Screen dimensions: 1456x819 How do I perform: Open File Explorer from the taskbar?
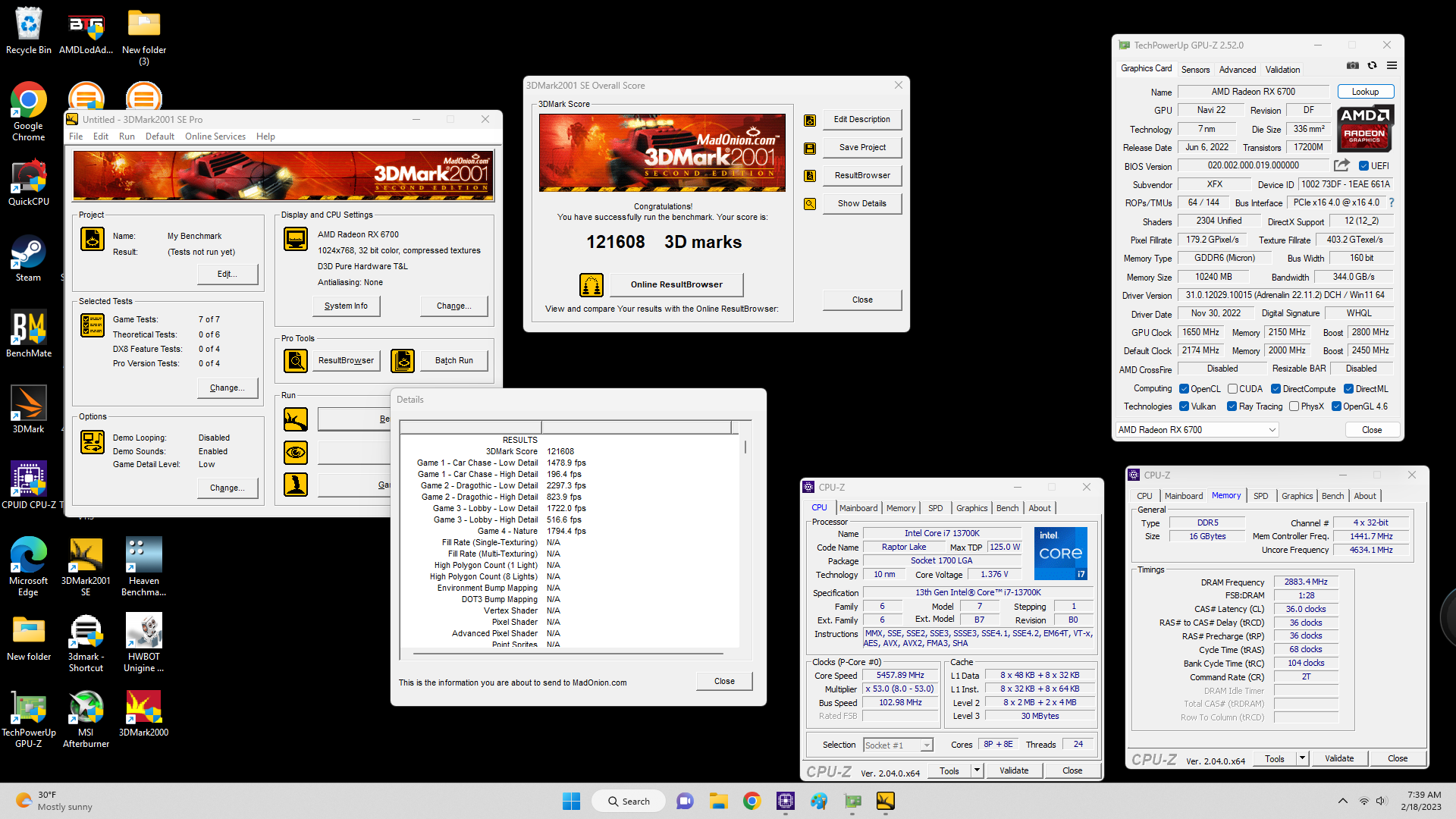[718, 801]
